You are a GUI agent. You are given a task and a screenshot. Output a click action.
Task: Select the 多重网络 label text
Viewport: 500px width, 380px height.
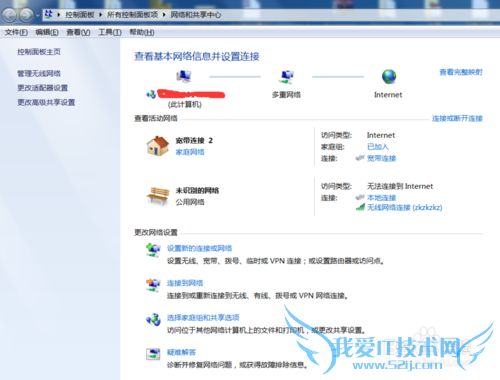click(x=286, y=95)
